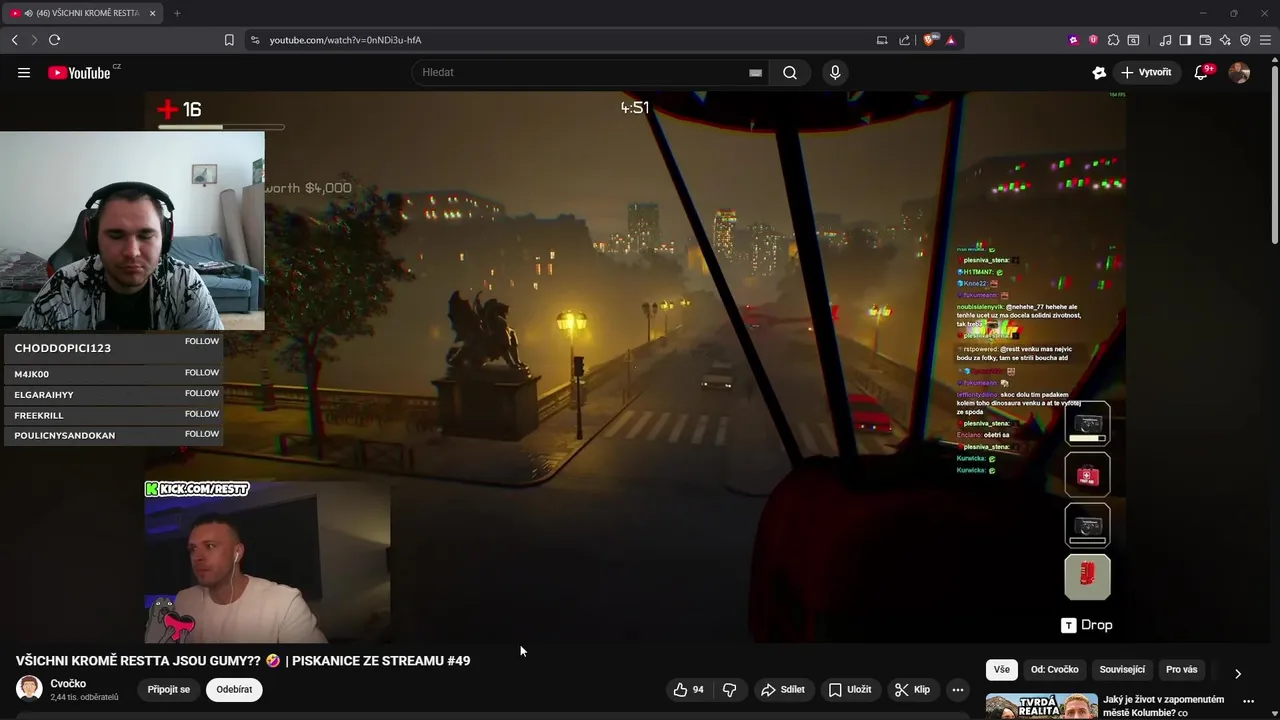The height and width of the screenshot is (720, 1280).
Task: Open the Brave Rewards triangle icon
Action: click(950, 40)
